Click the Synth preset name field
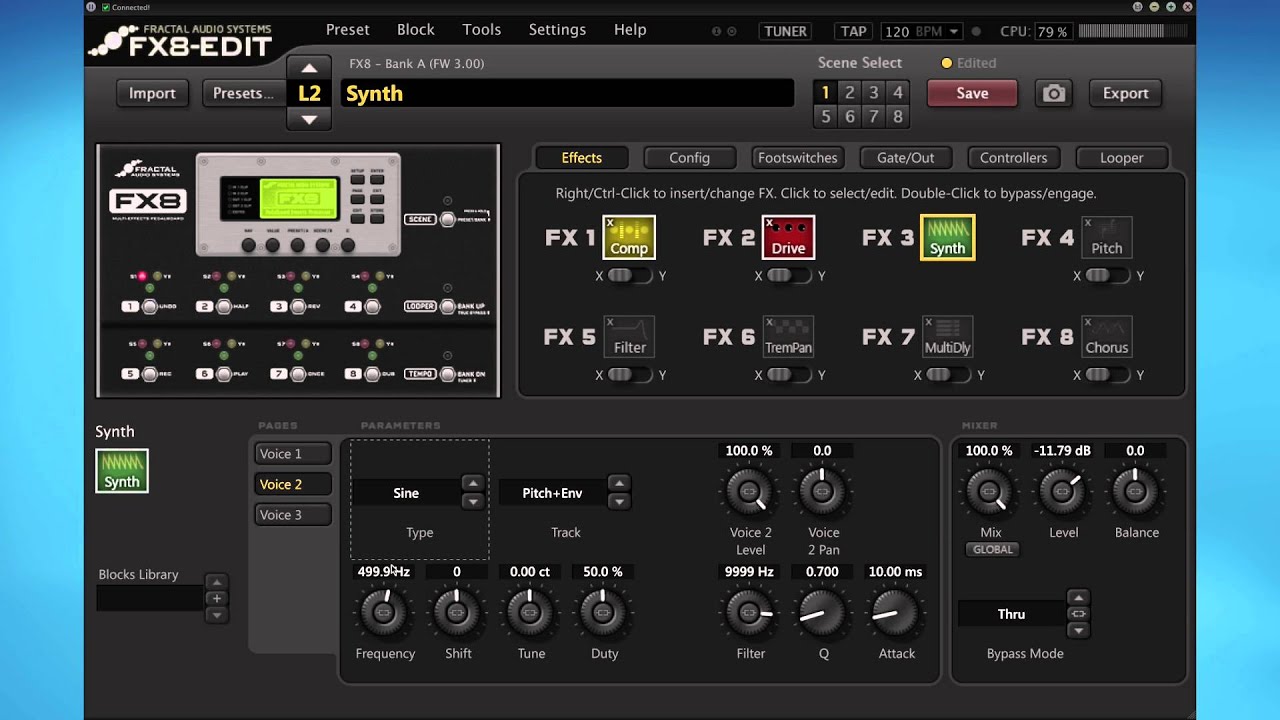Screen dimensions: 1280x720 pos(567,93)
